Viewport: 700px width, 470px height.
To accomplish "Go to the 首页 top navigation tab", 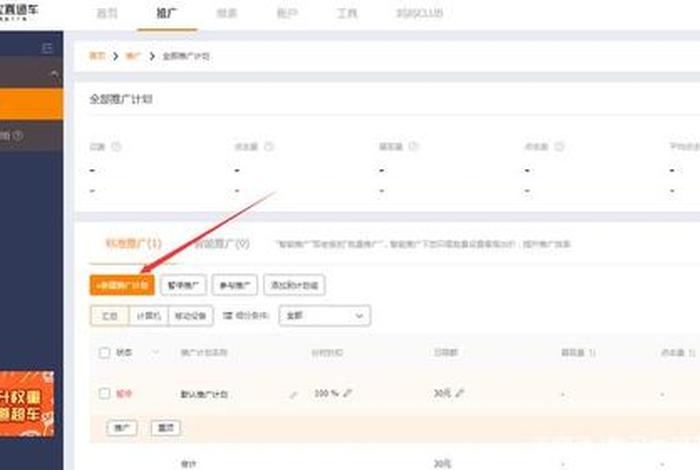I will tap(107, 13).
